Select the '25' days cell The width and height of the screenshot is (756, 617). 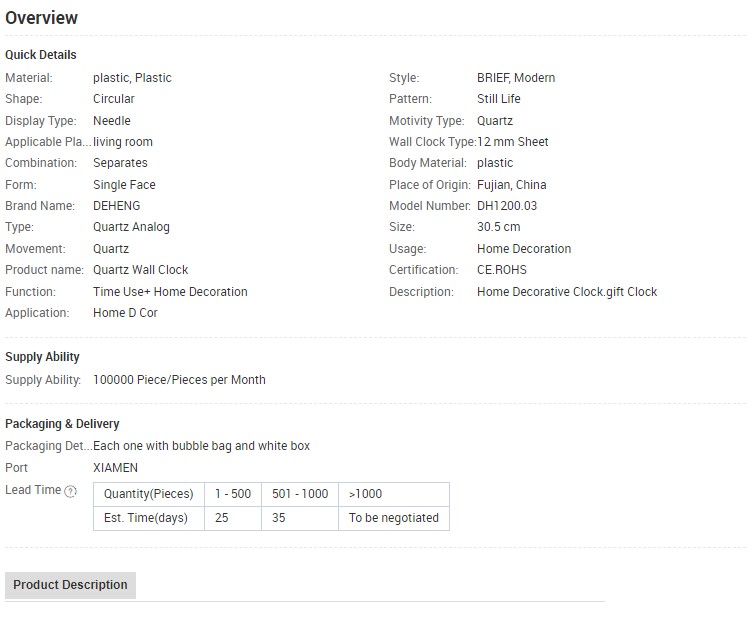[x=233, y=518]
